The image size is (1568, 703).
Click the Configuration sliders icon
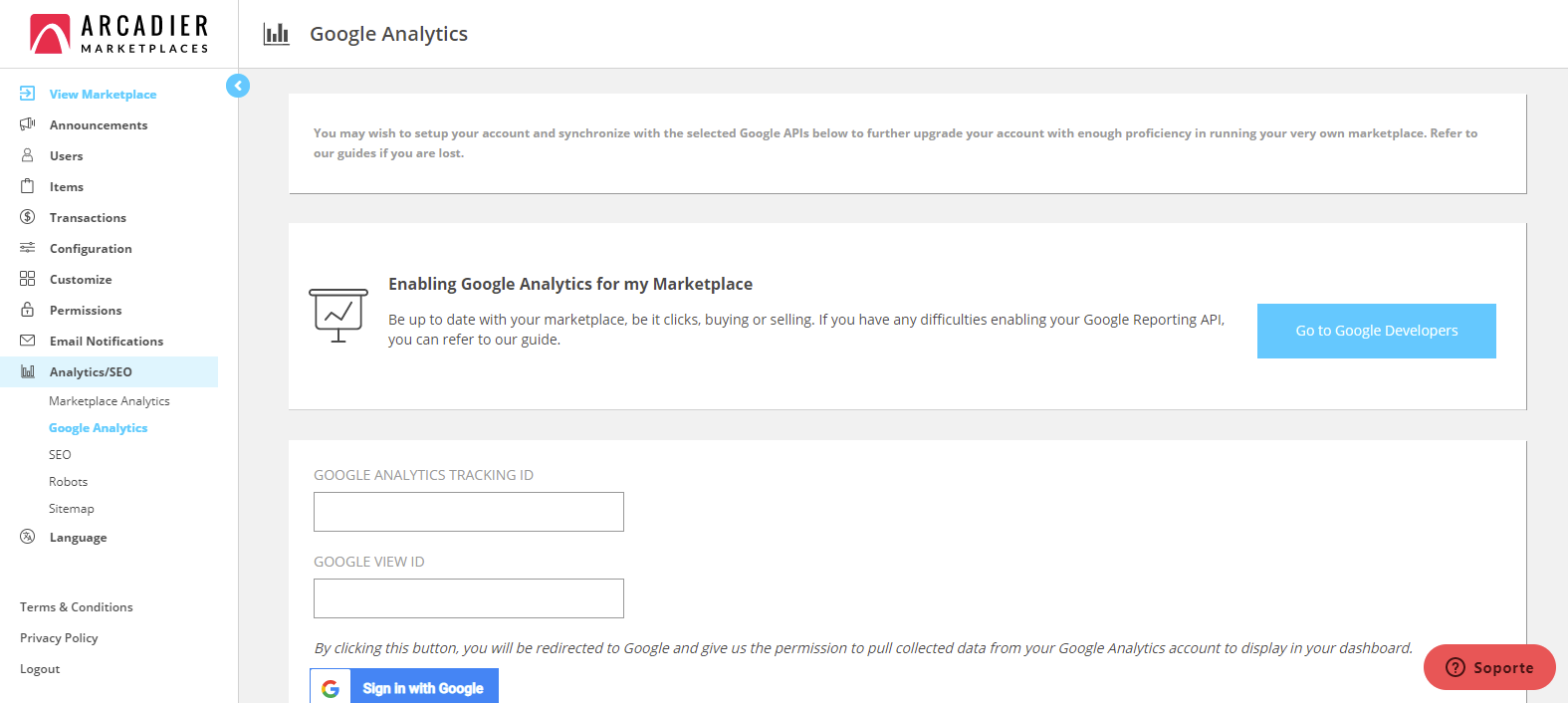tap(28, 248)
